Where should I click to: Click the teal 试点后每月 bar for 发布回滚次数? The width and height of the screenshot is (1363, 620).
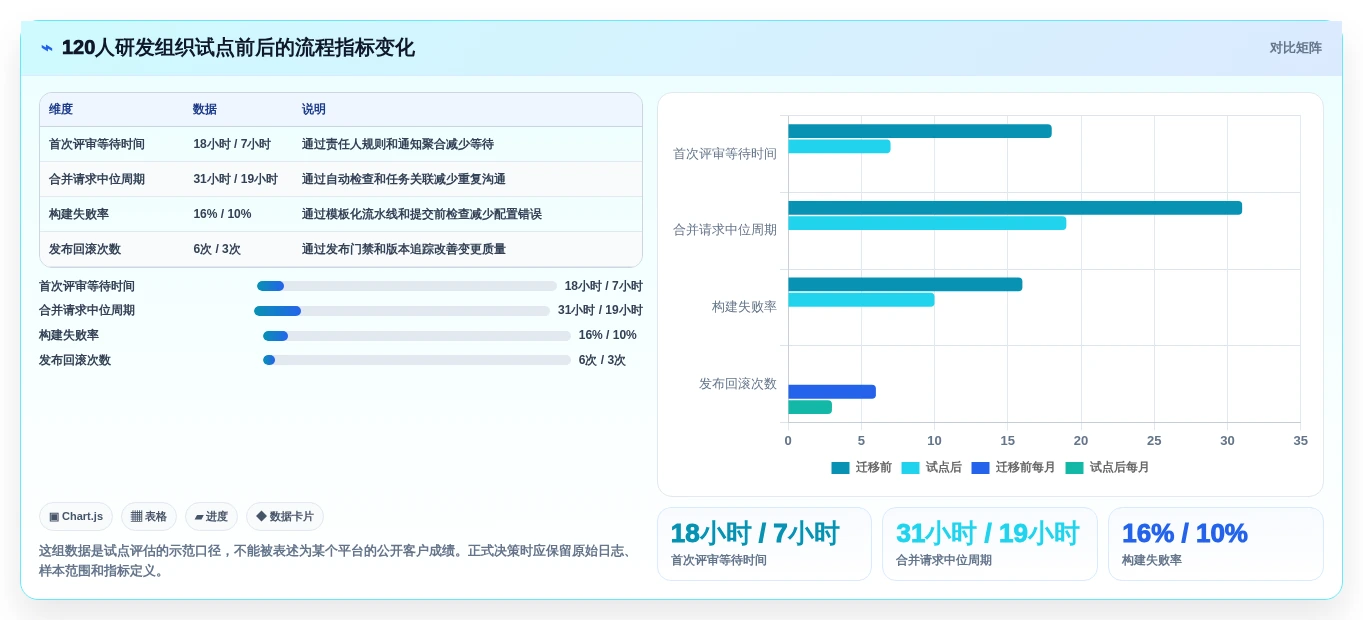pos(810,407)
